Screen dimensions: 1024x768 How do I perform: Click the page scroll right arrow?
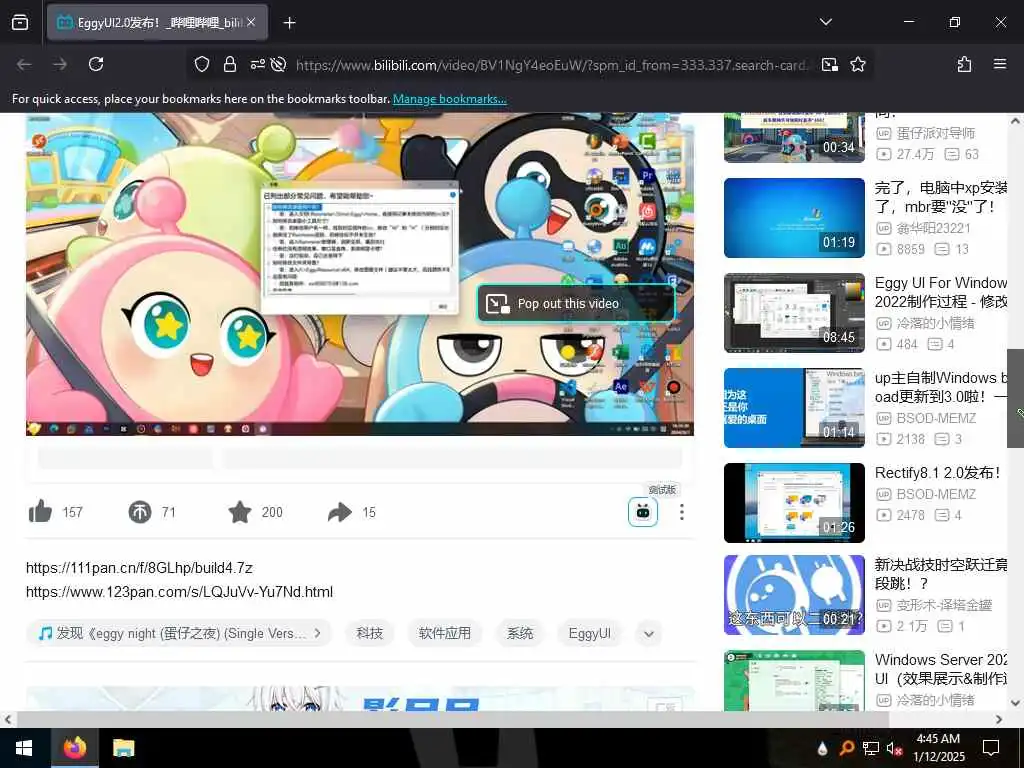[999, 719]
